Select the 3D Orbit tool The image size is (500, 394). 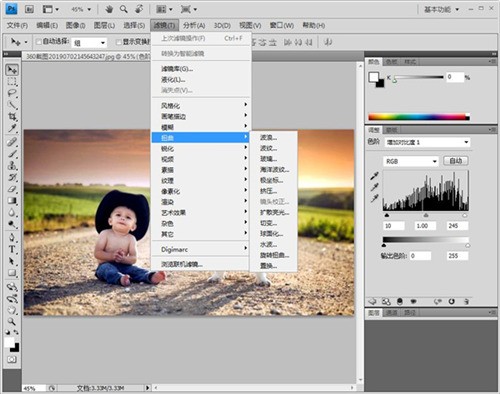pos(12,298)
